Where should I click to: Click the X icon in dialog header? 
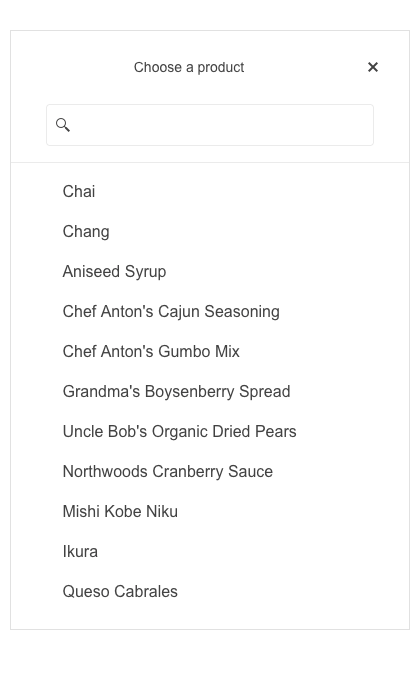(372, 67)
